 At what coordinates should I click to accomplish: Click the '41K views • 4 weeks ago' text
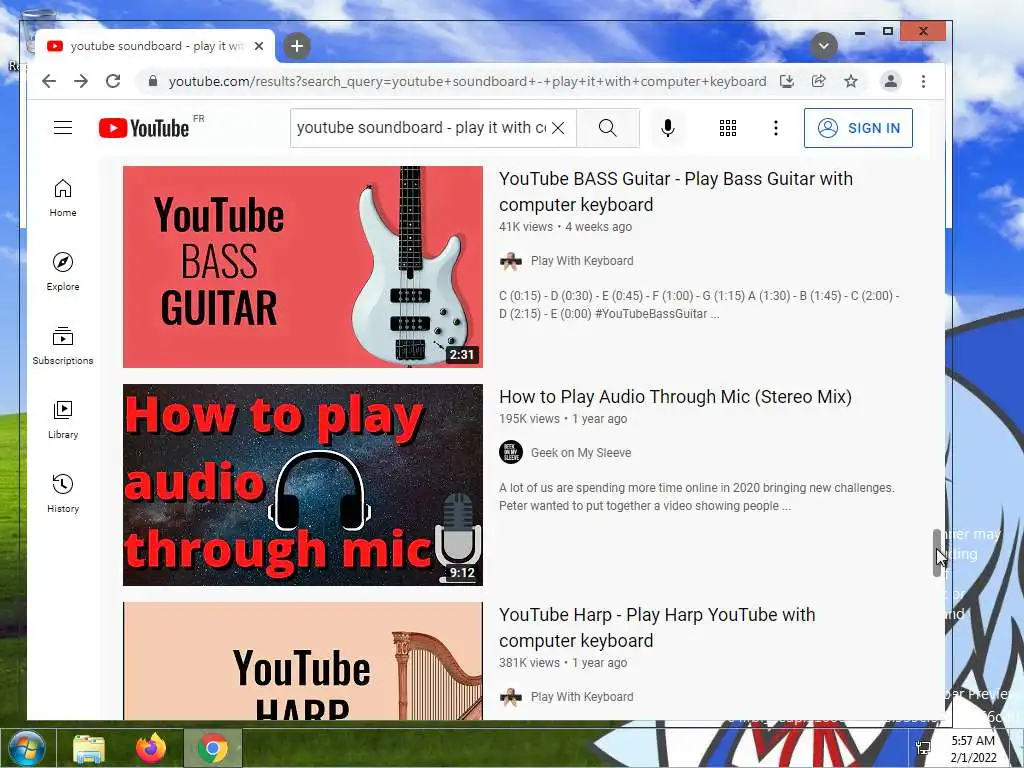566,227
